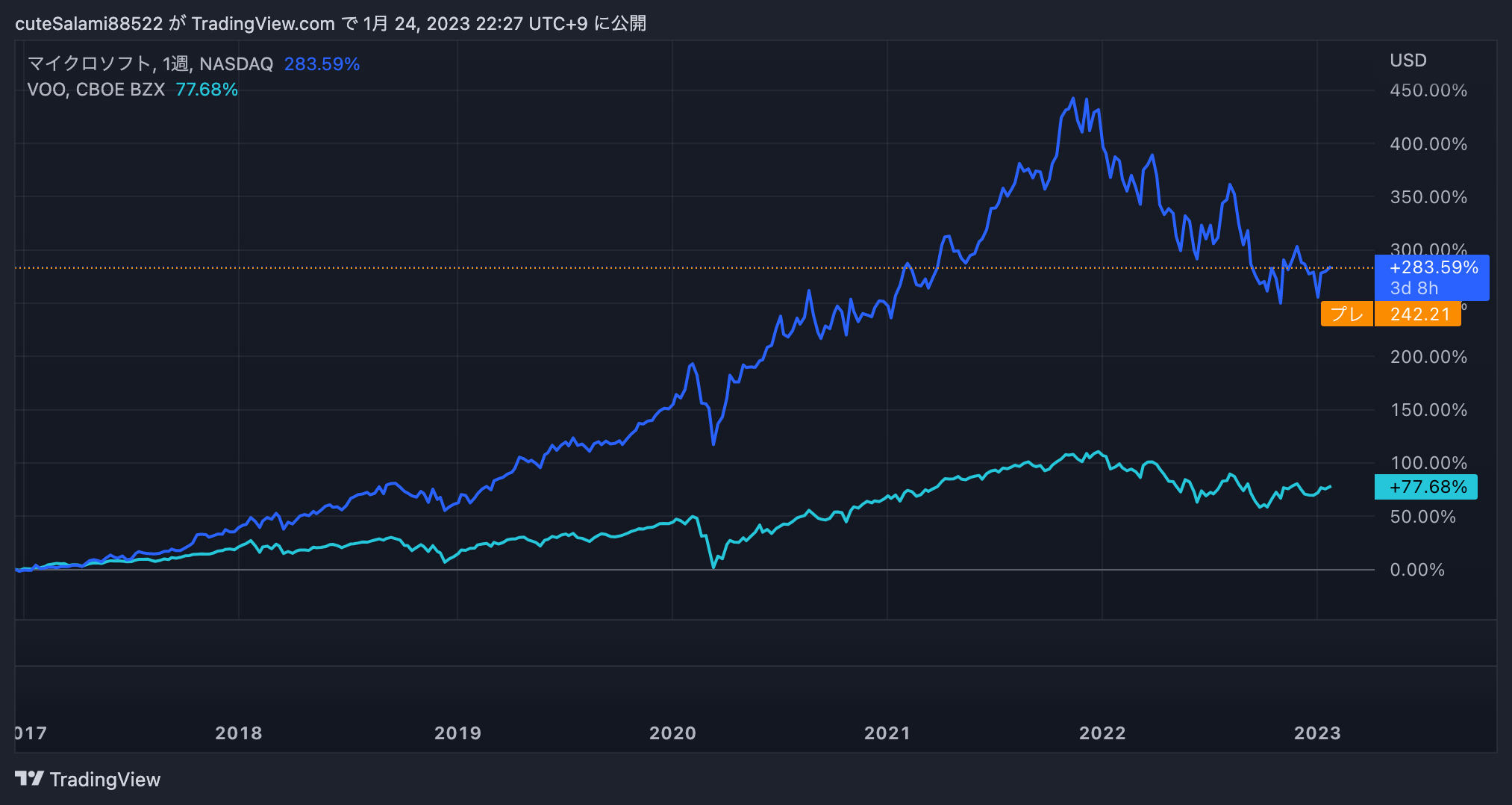Click the 283.59% legend value

[x=322, y=64]
